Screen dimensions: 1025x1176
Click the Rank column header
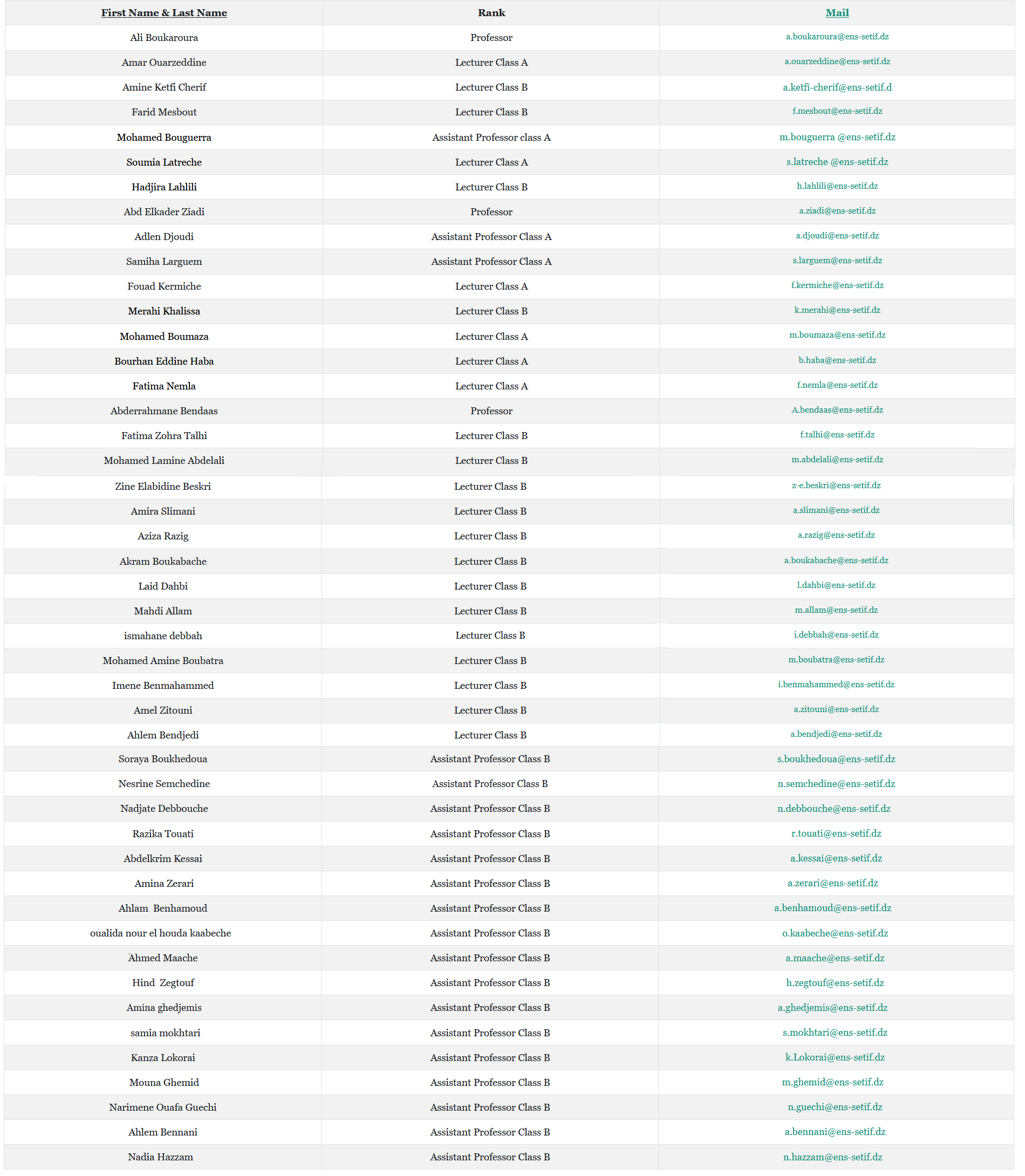coord(491,12)
